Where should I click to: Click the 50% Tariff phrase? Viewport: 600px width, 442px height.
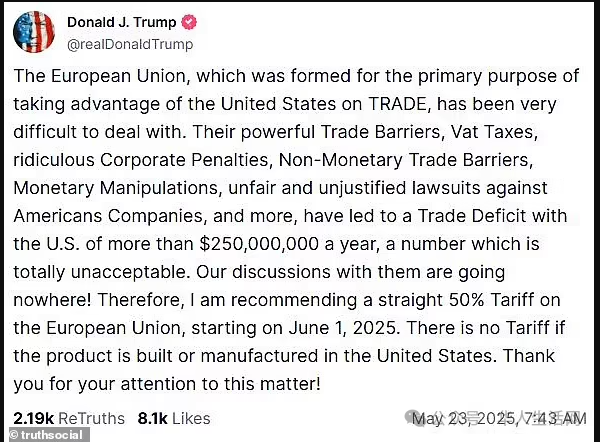[491, 300]
